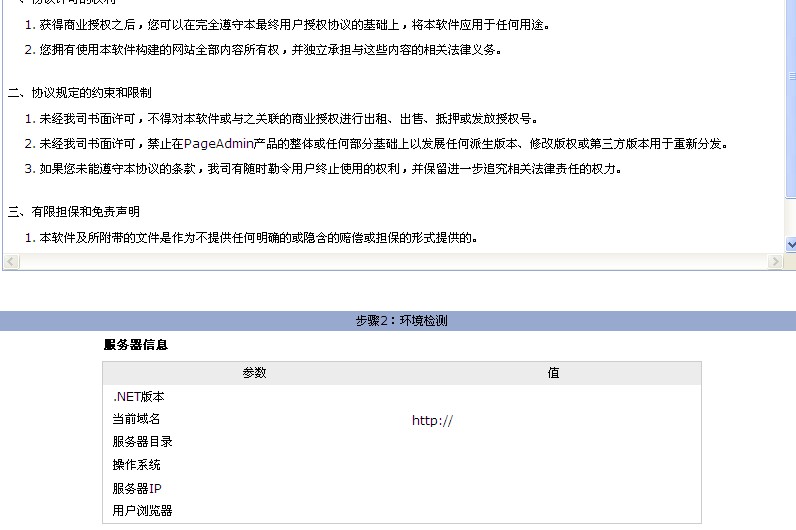Click the horizontal scrollbar track of agreement box
Image resolution: width=796 pixels, height=530 pixels.
coord(390,261)
